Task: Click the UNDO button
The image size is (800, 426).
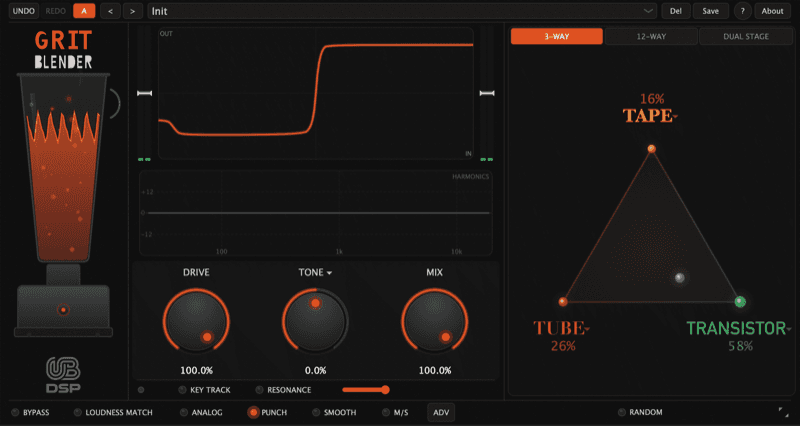Action: (23, 11)
